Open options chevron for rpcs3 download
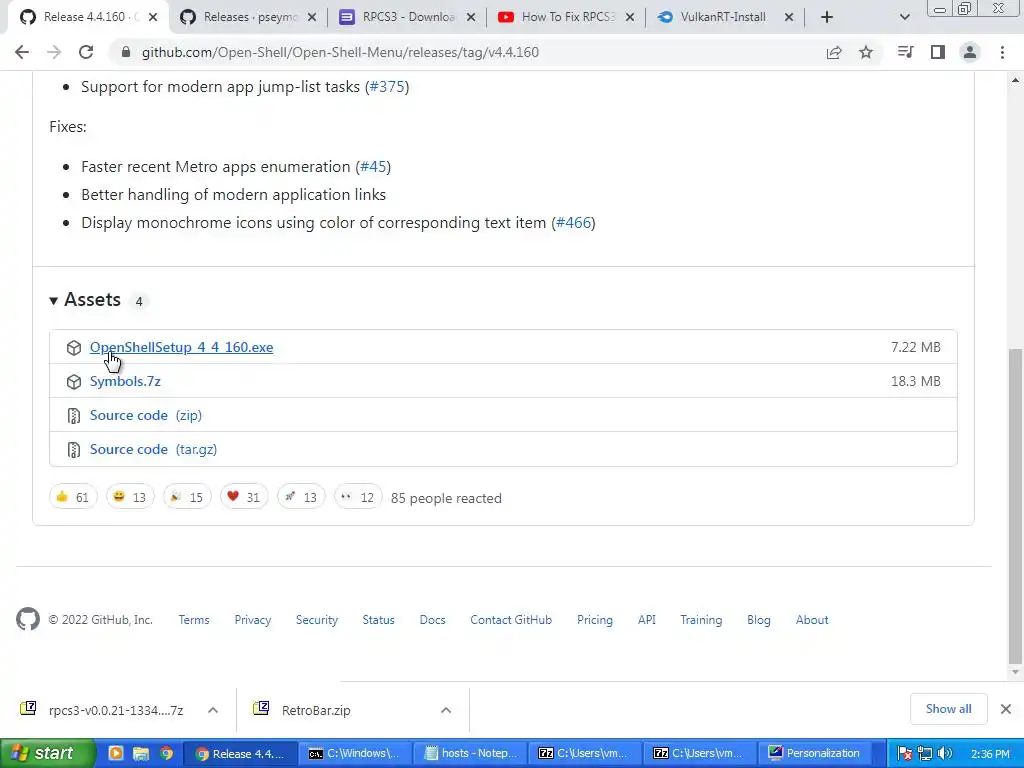This screenshot has width=1024, height=768. point(213,710)
